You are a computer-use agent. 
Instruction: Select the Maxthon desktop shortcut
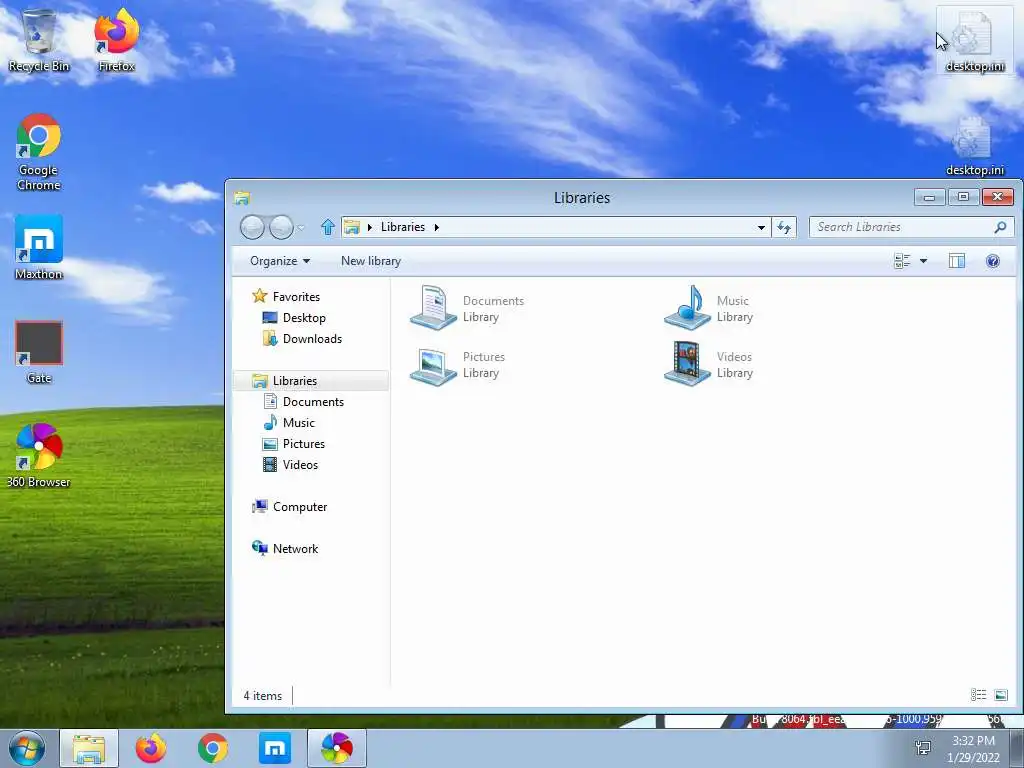39,248
